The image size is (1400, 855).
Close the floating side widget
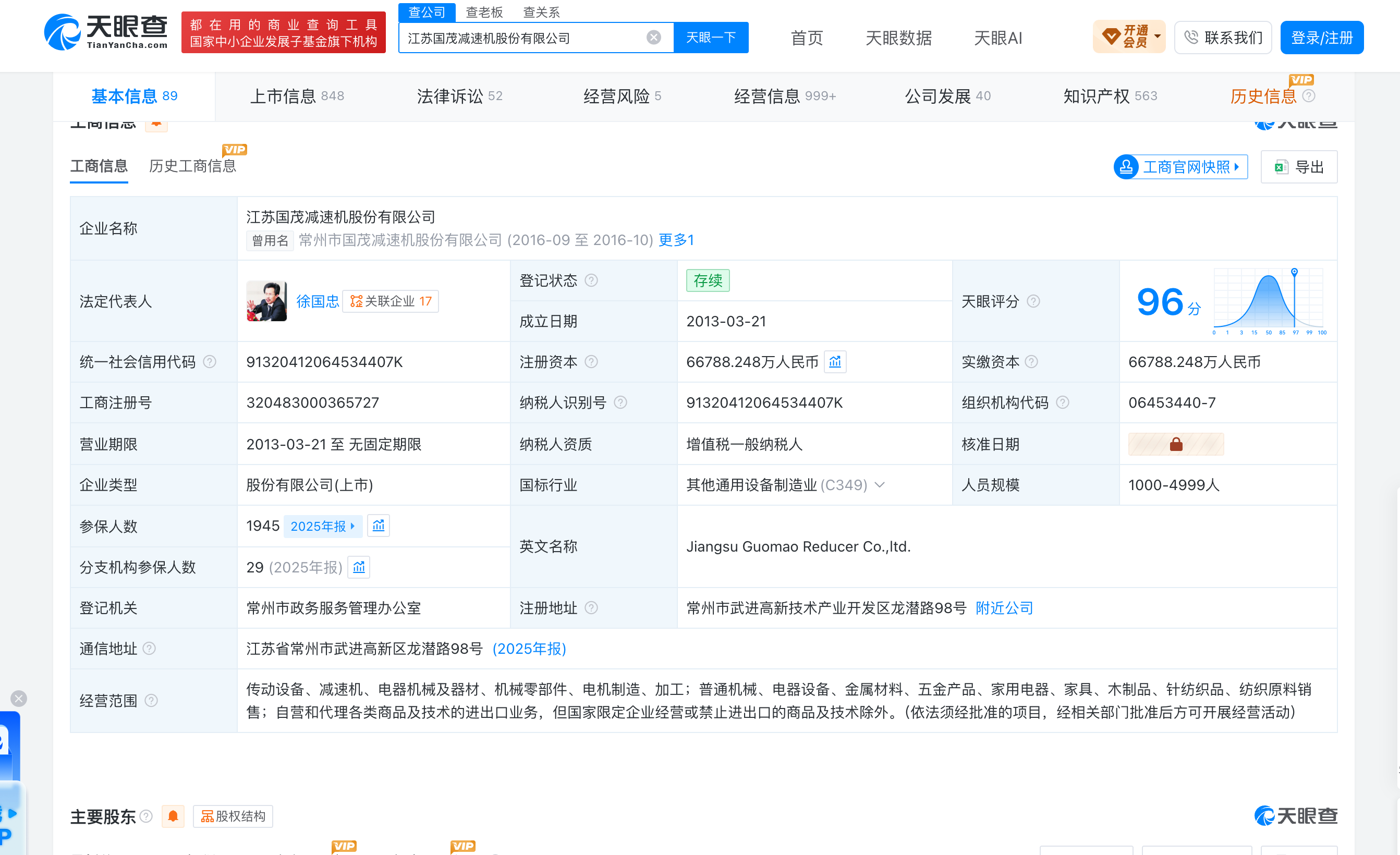(19, 698)
